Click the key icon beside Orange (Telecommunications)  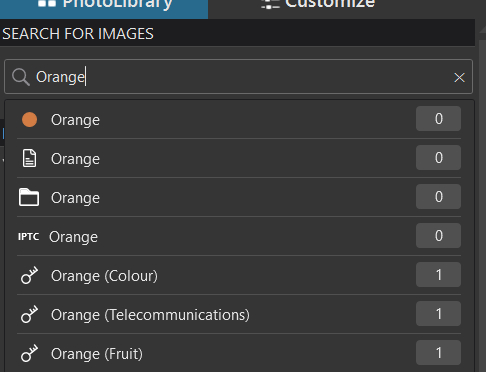pos(29,314)
